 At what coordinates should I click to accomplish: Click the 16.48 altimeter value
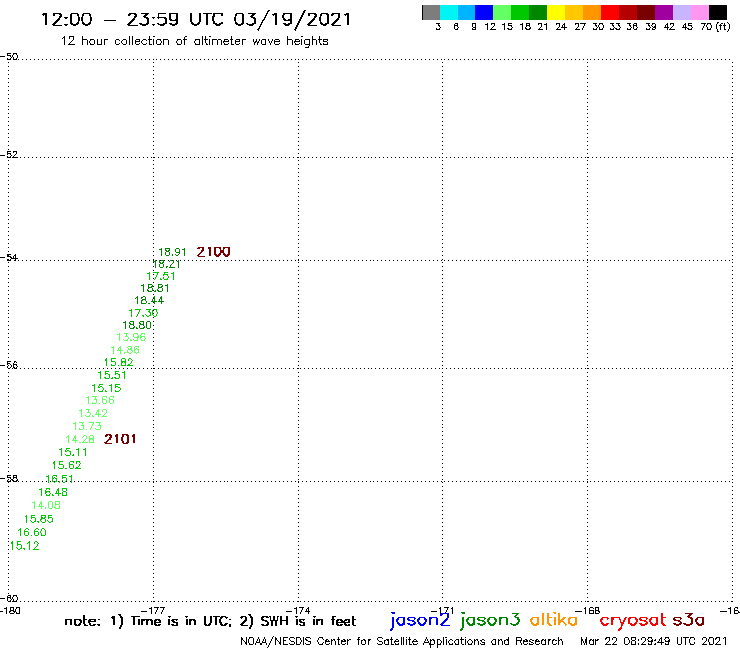coord(53,492)
